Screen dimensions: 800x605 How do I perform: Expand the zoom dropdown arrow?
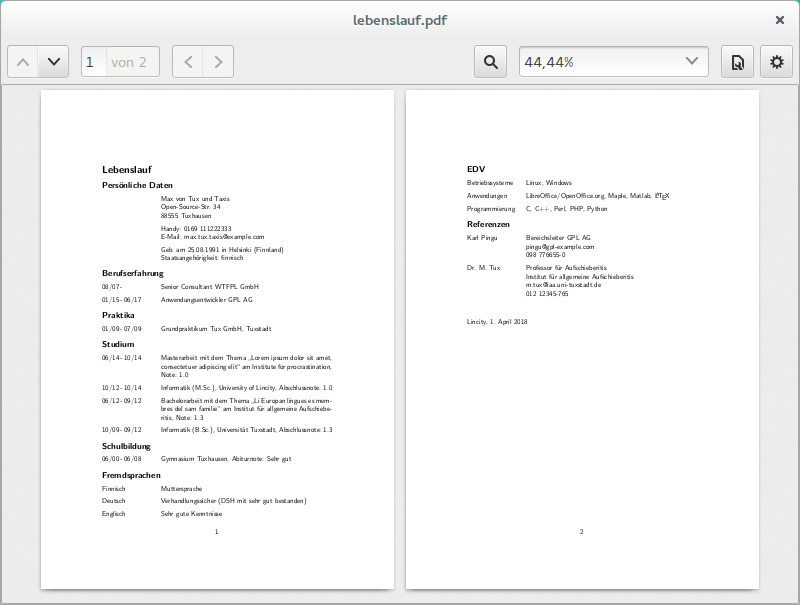692,62
